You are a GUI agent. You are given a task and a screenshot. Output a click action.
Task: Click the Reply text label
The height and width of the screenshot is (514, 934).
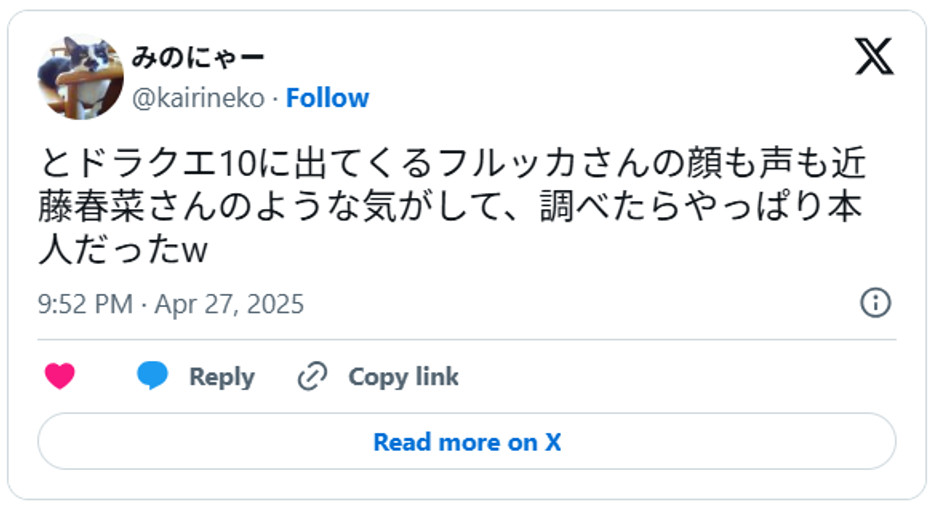[x=221, y=377]
